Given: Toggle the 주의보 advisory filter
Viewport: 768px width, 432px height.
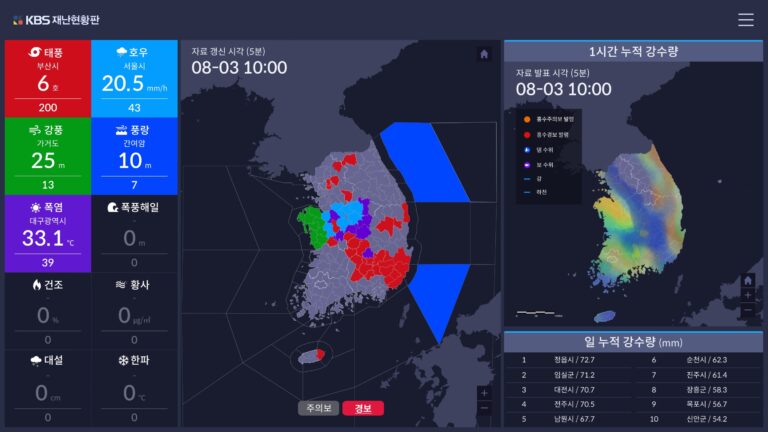Looking at the screenshot, I should [x=318, y=408].
